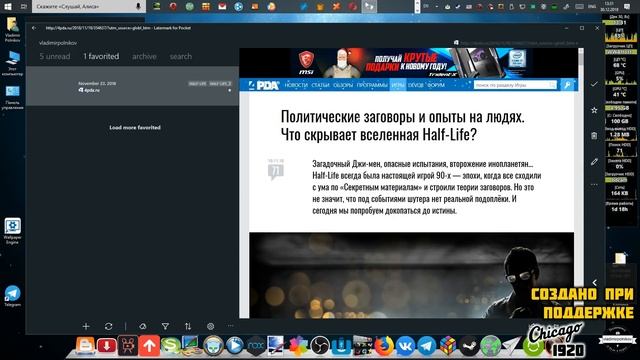
Task: Click Load more favorited
Action: pos(135,127)
